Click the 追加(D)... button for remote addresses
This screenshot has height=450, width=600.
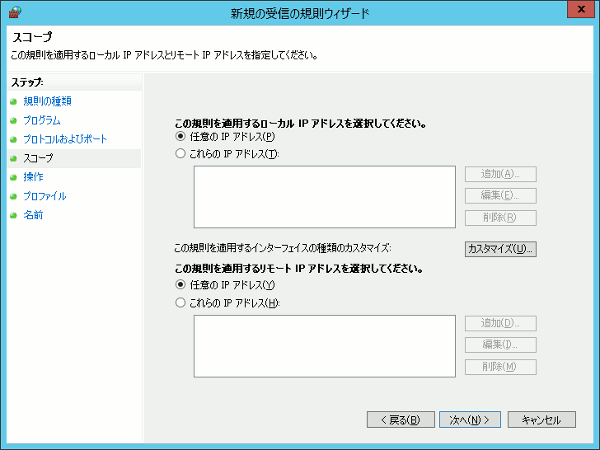pos(501,323)
